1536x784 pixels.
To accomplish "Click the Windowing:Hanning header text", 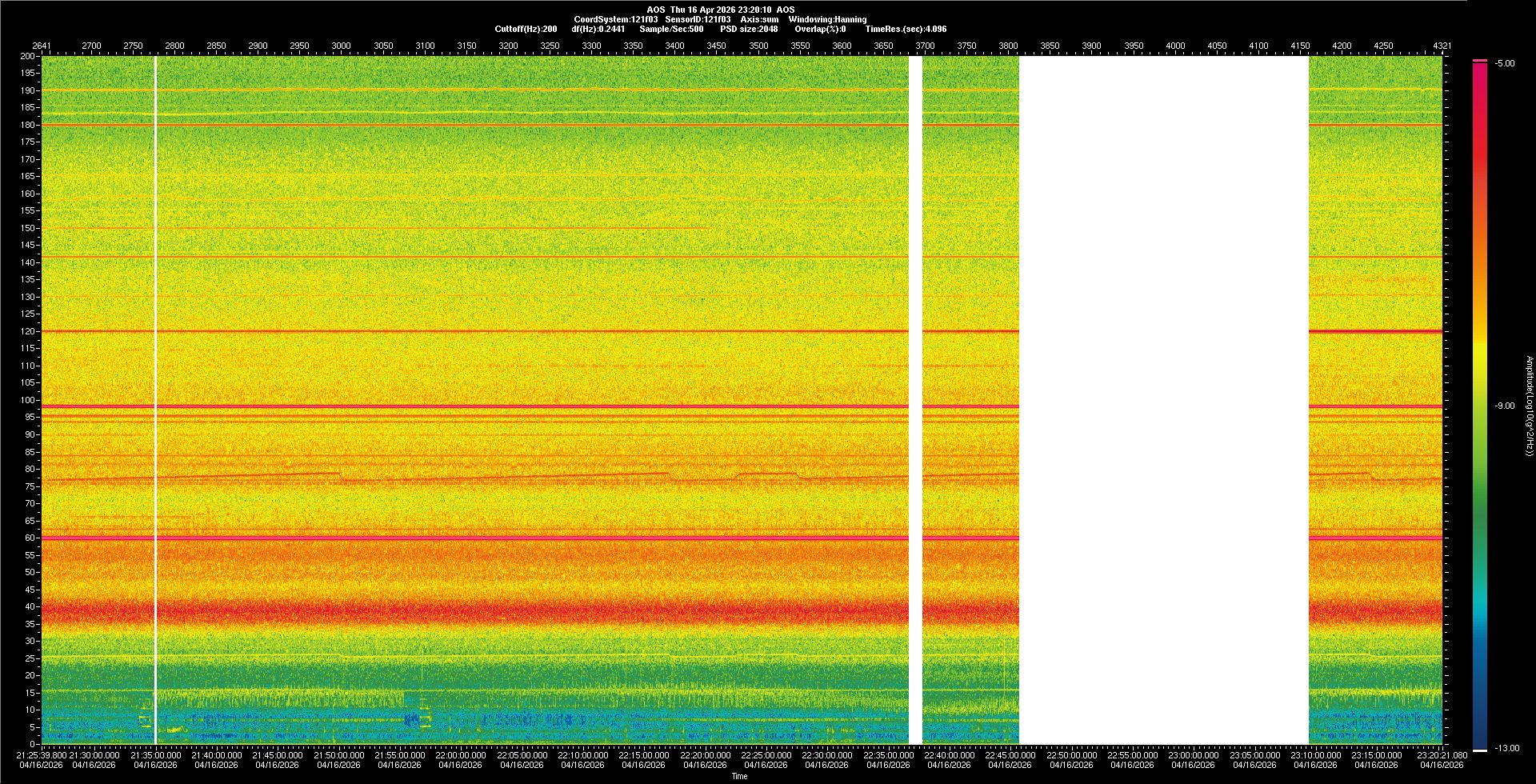I will [827, 19].
